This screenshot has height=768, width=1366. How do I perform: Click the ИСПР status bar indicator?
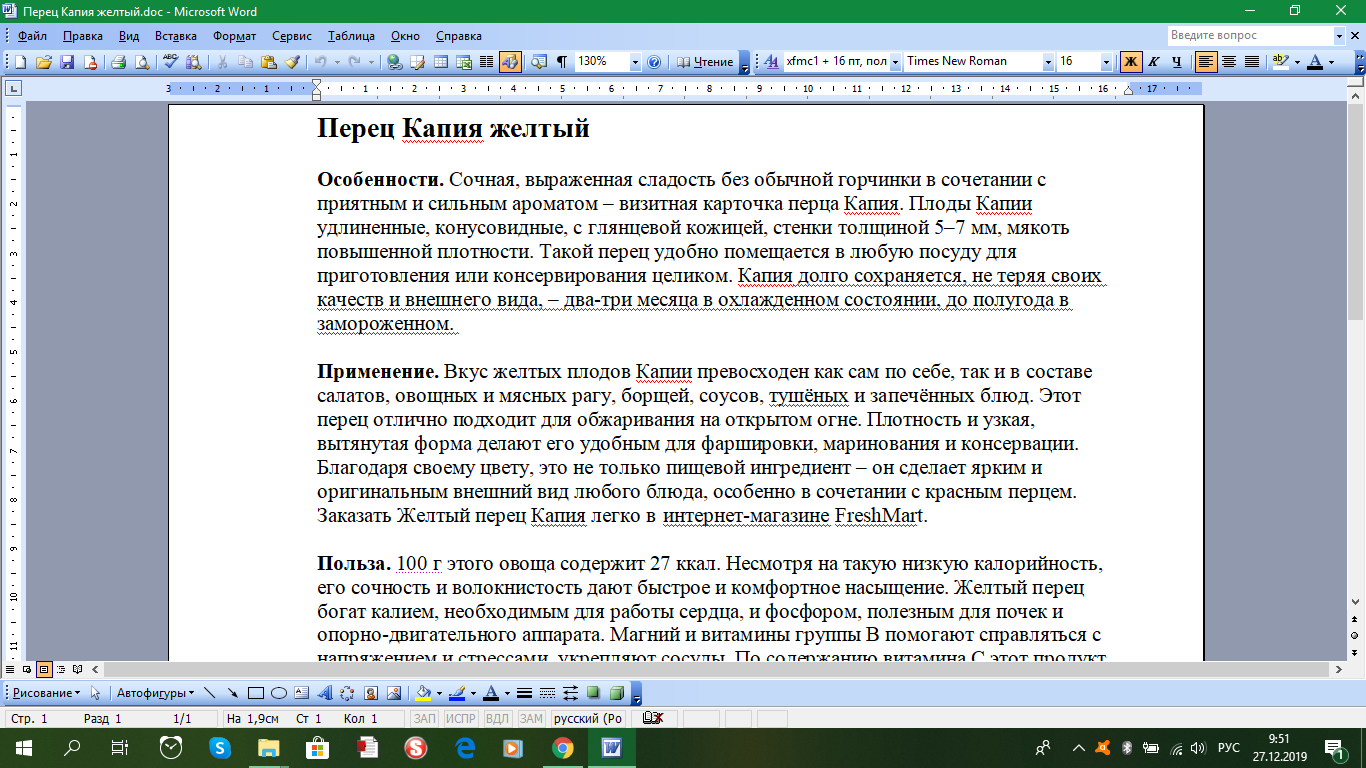(460, 718)
